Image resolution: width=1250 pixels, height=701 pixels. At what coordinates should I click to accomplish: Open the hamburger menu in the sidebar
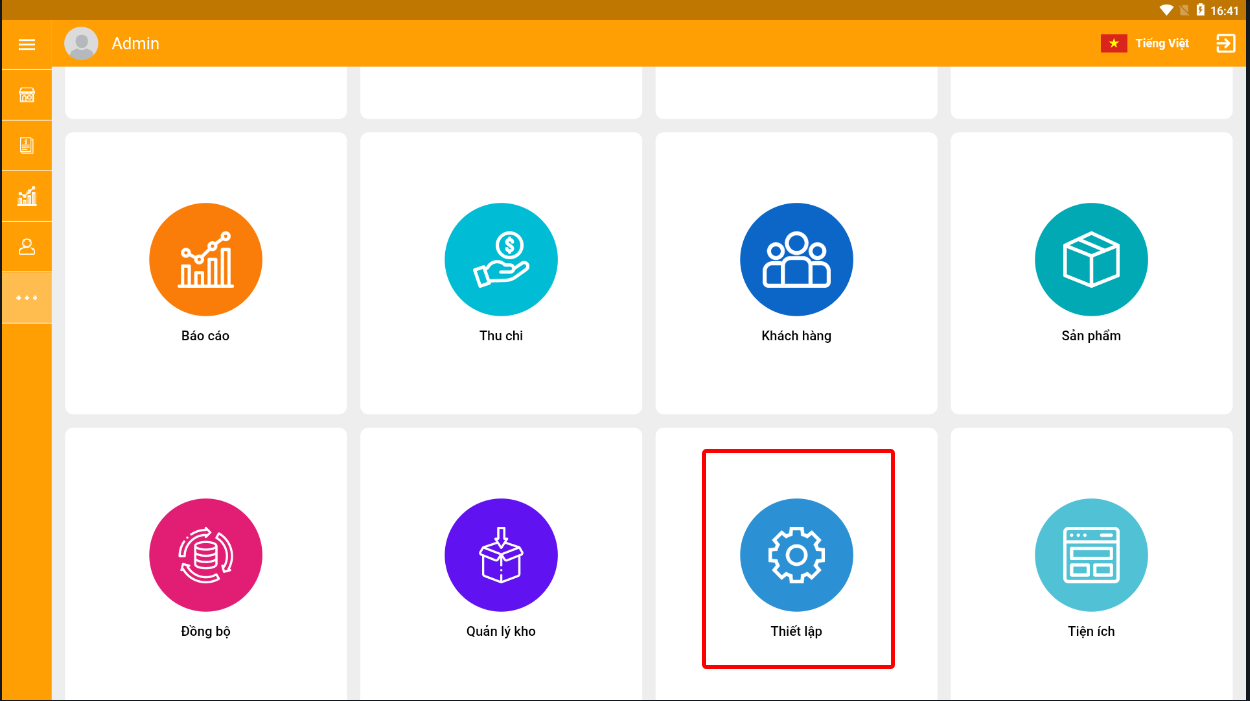pos(27,44)
